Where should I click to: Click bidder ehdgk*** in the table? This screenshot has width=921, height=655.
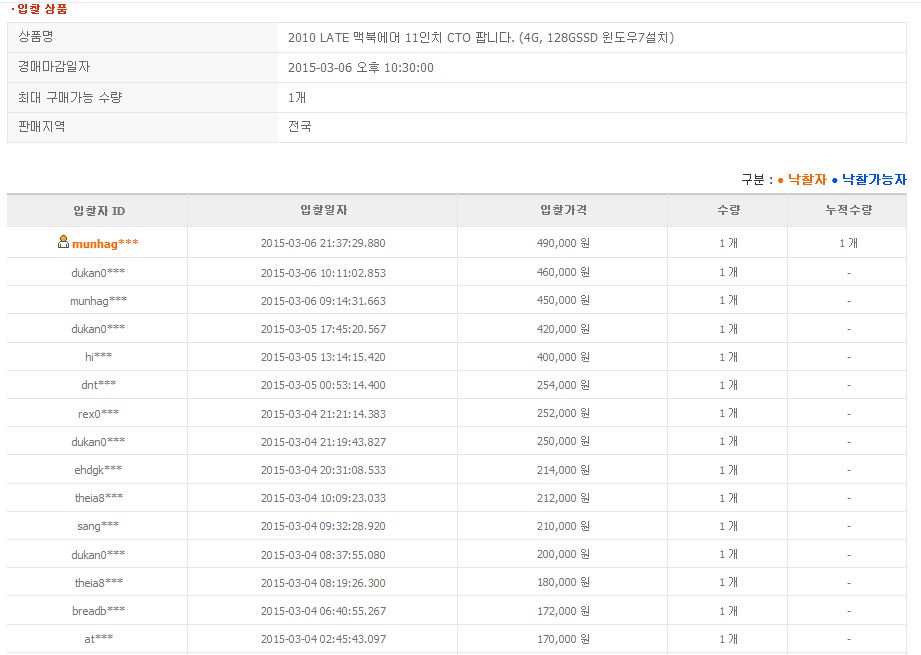(98, 469)
